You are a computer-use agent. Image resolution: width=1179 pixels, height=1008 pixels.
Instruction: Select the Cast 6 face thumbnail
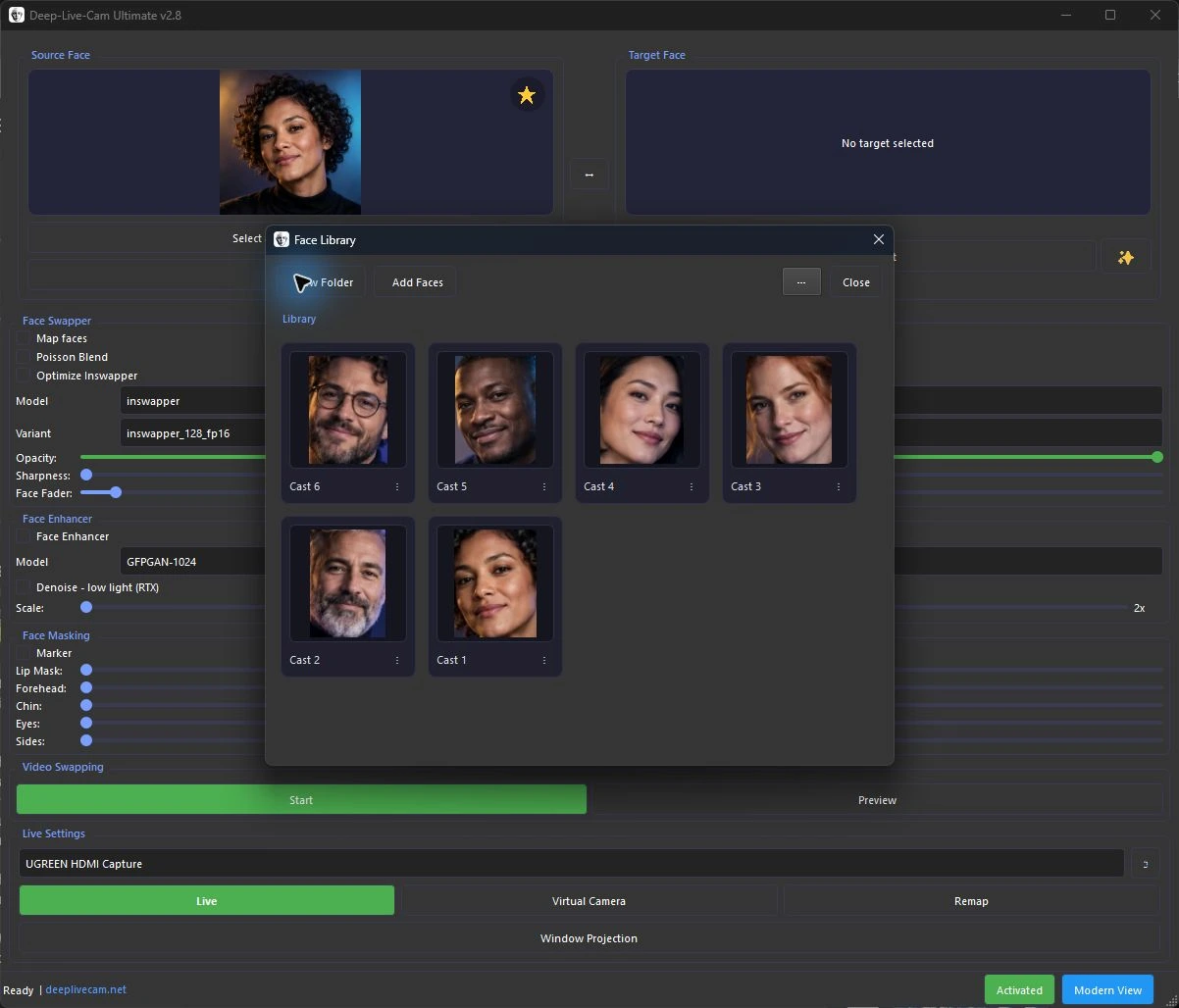(348, 410)
